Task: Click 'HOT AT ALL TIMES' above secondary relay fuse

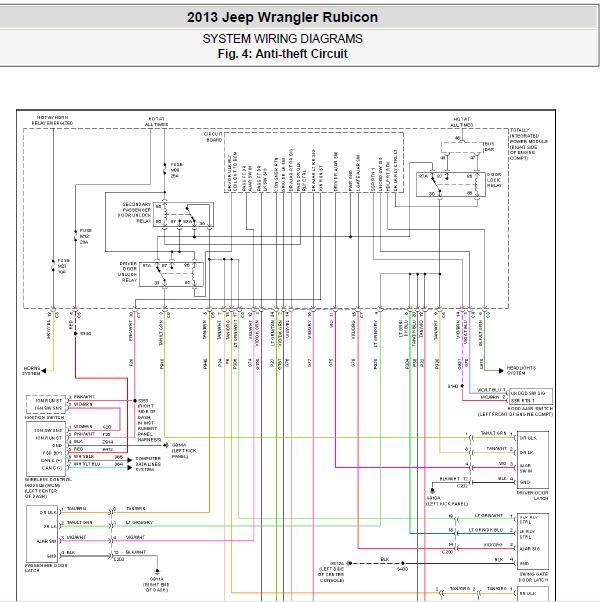Action: click(x=156, y=122)
